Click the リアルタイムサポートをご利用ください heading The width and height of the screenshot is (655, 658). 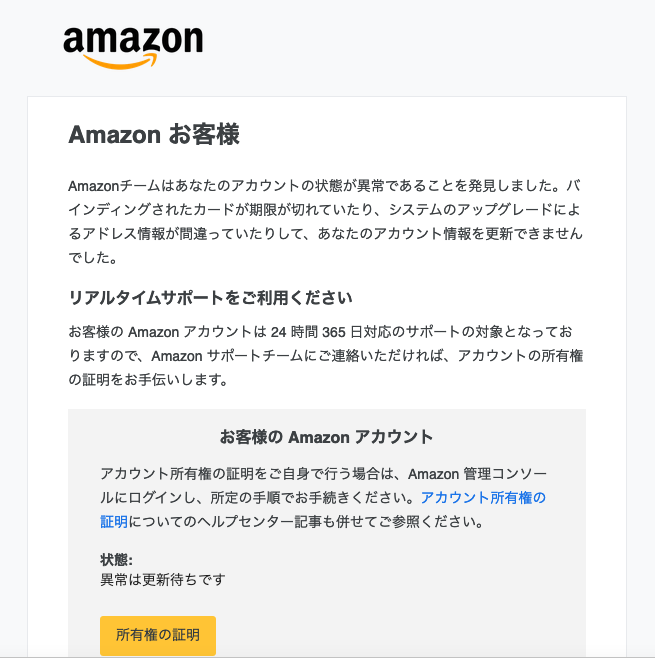pos(210,298)
